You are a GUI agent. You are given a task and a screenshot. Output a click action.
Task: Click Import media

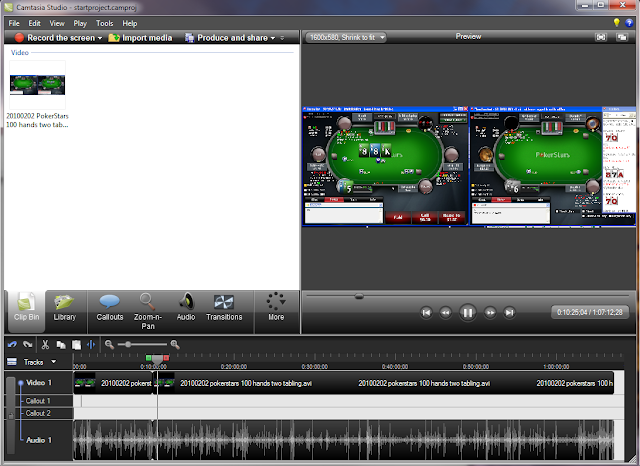point(140,38)
